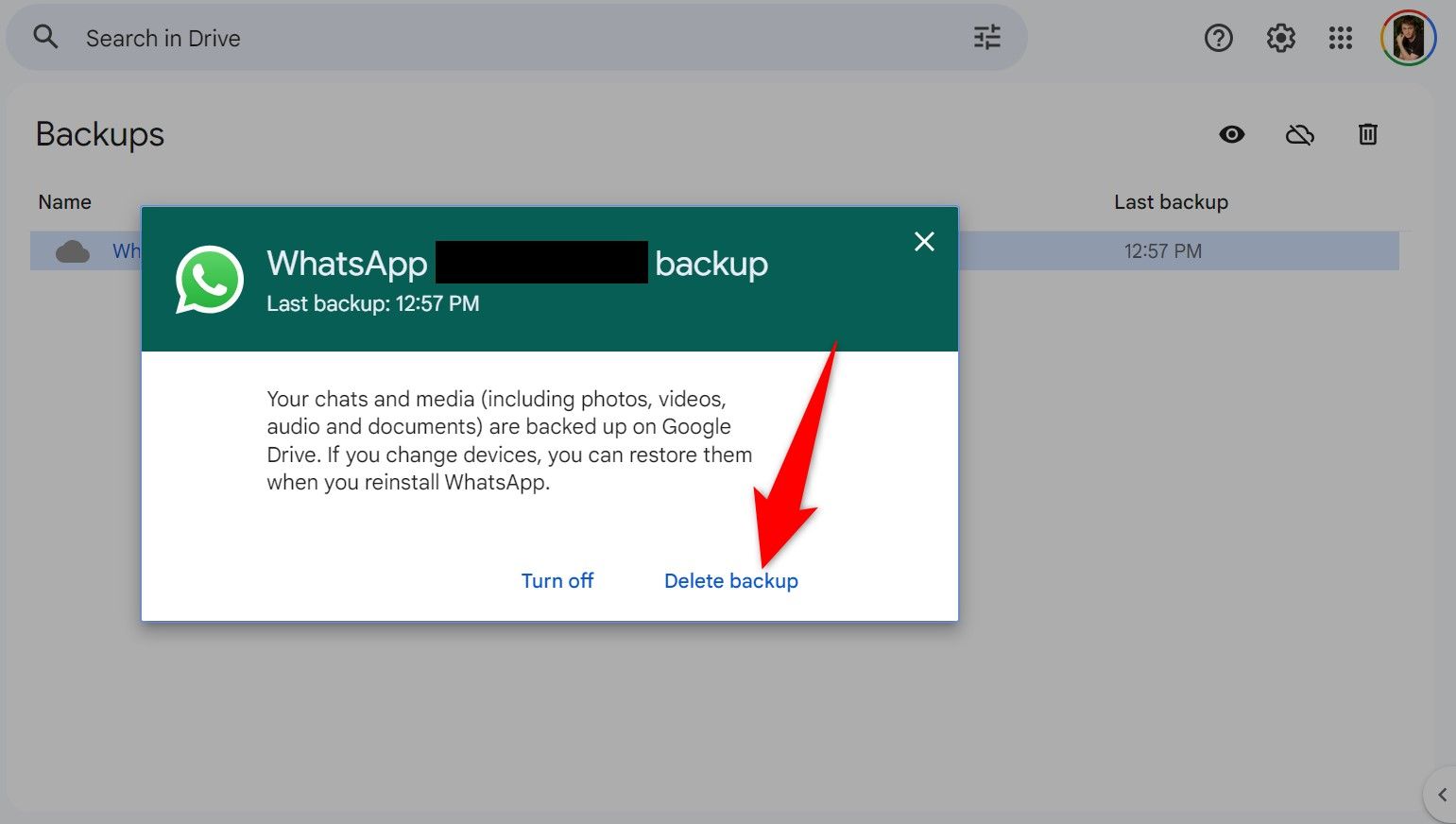Image resolution: width=1456 pixels, height=824 pixels.
Task: Delete the backup using the trash icon
Action: [x=1367, y=134]
